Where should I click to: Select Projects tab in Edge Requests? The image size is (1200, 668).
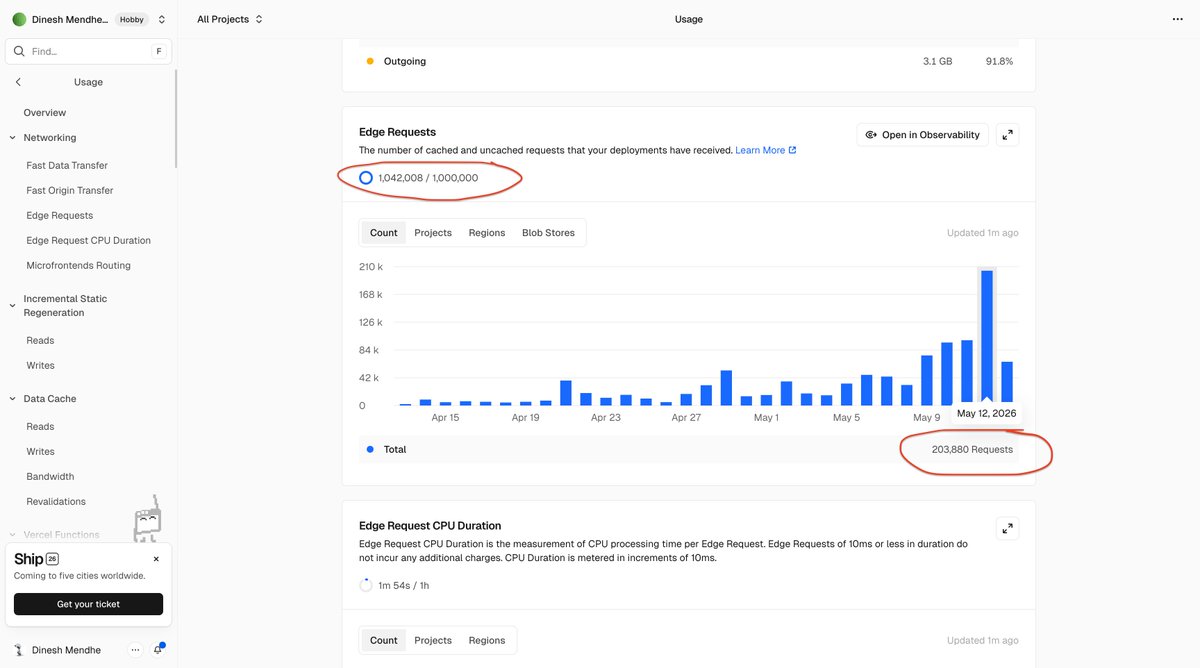[x=433, y=233]
